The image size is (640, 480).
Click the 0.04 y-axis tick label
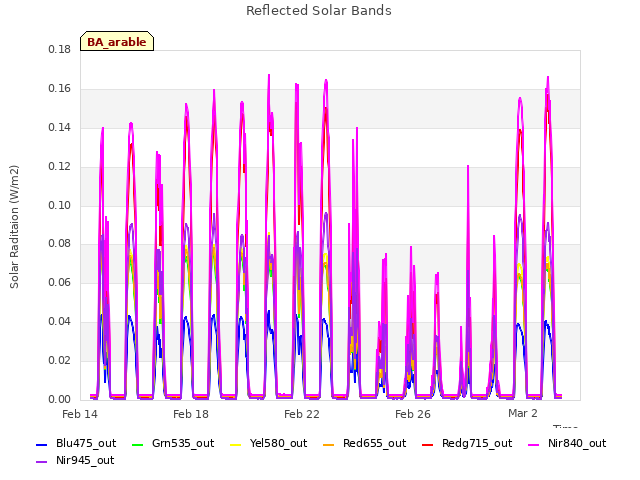click(x=60, y=322)
